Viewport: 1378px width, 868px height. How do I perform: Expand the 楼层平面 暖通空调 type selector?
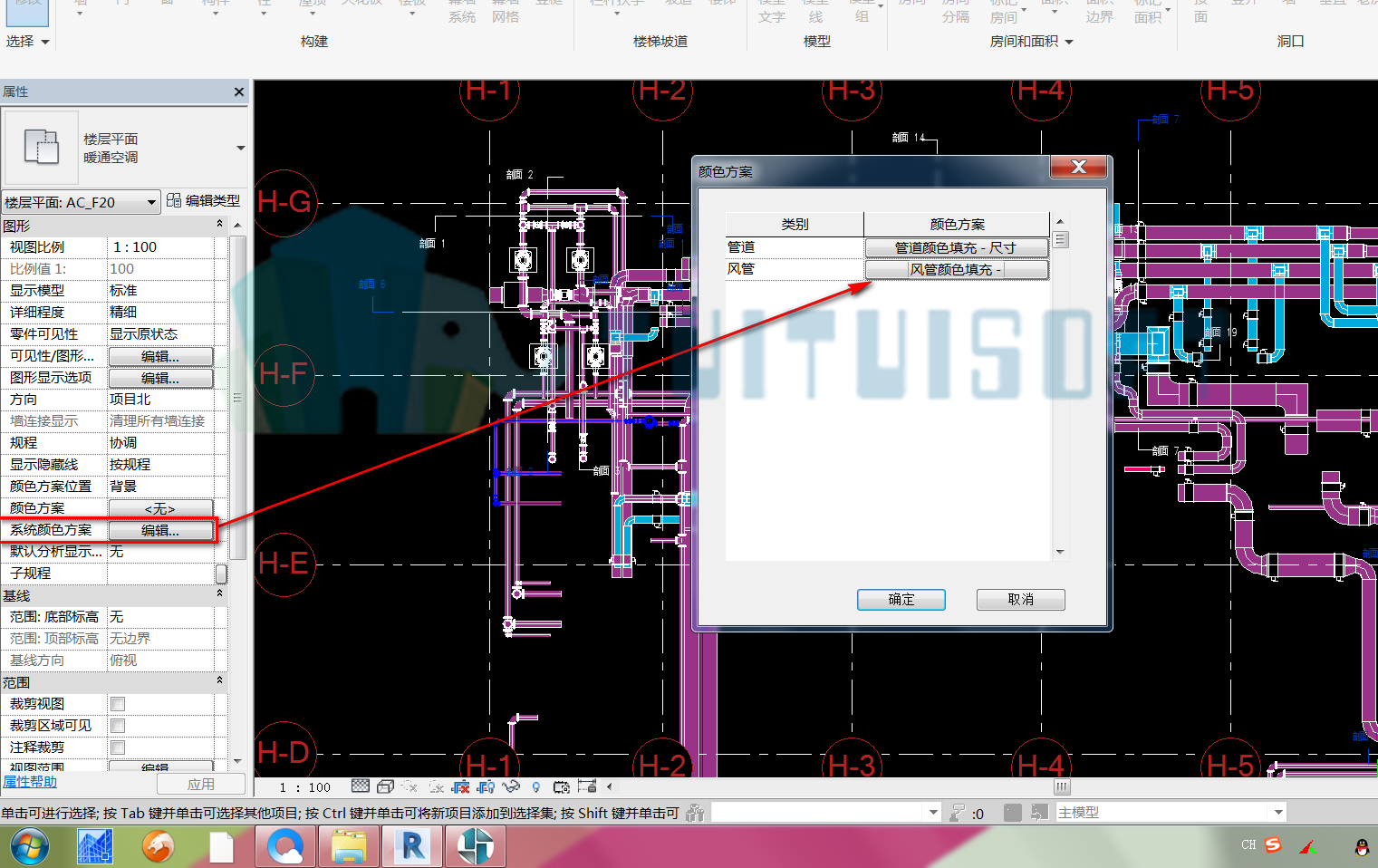(x=241, y=148)
